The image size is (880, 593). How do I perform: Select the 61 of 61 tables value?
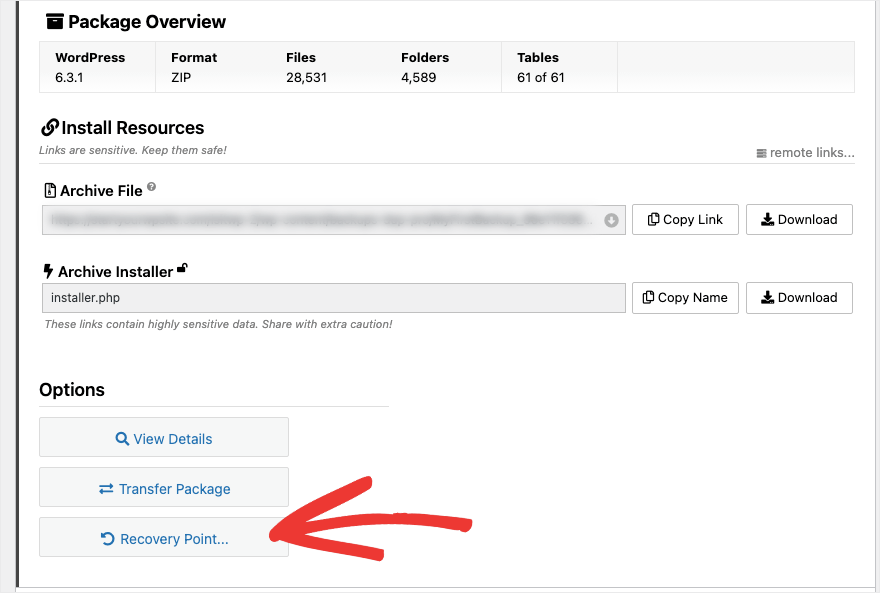[540, 77]
